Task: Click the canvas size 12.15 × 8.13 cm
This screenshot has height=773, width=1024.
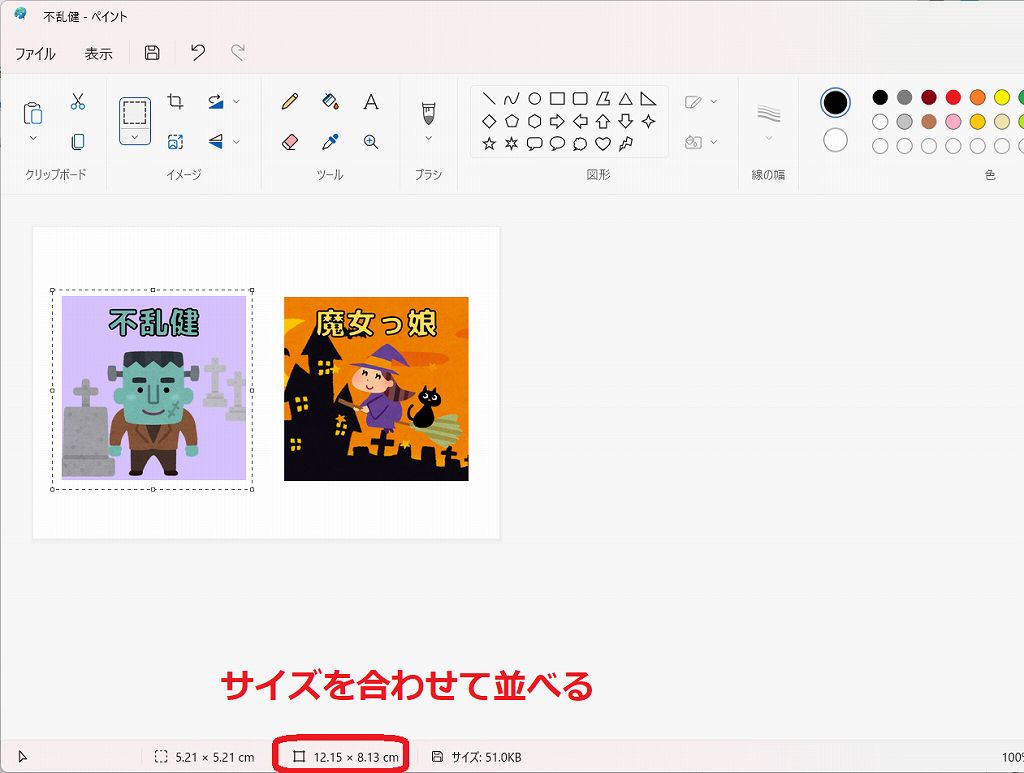Action: click(x=345, y=757)
